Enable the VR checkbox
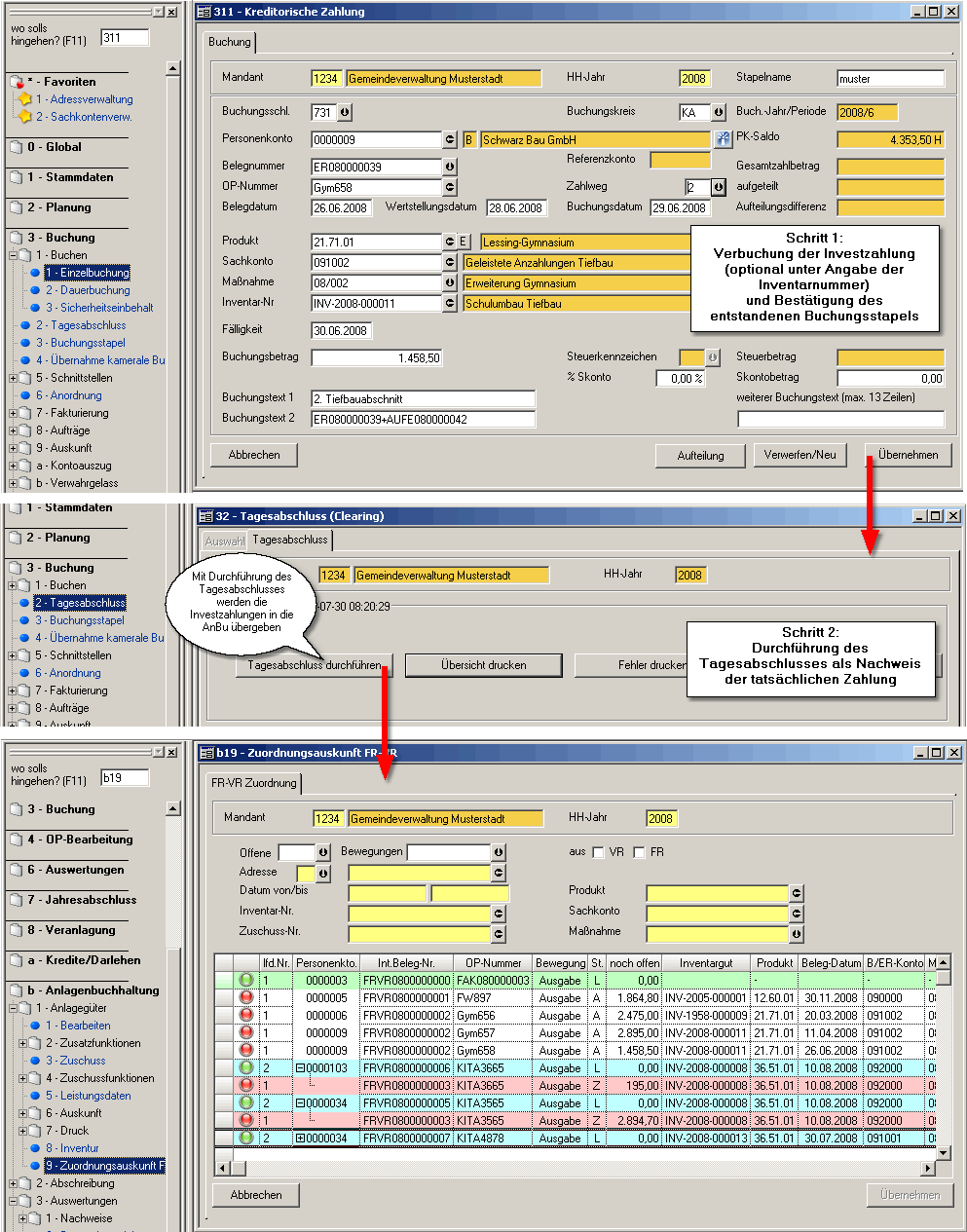The height and width of the screenshot is (1232, 967). tap(598, 852)
